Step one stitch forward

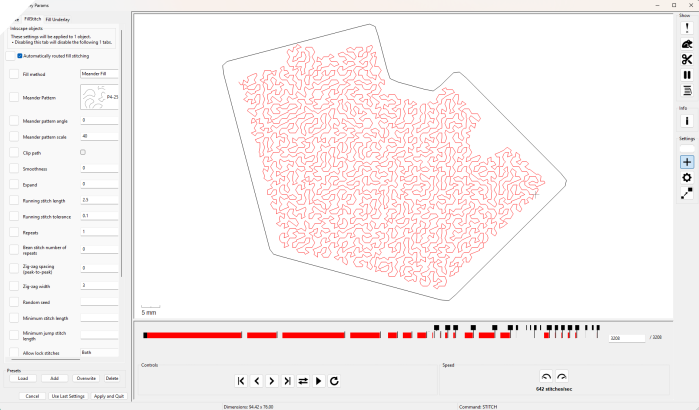pyautogui.click(x=272, y=381)
